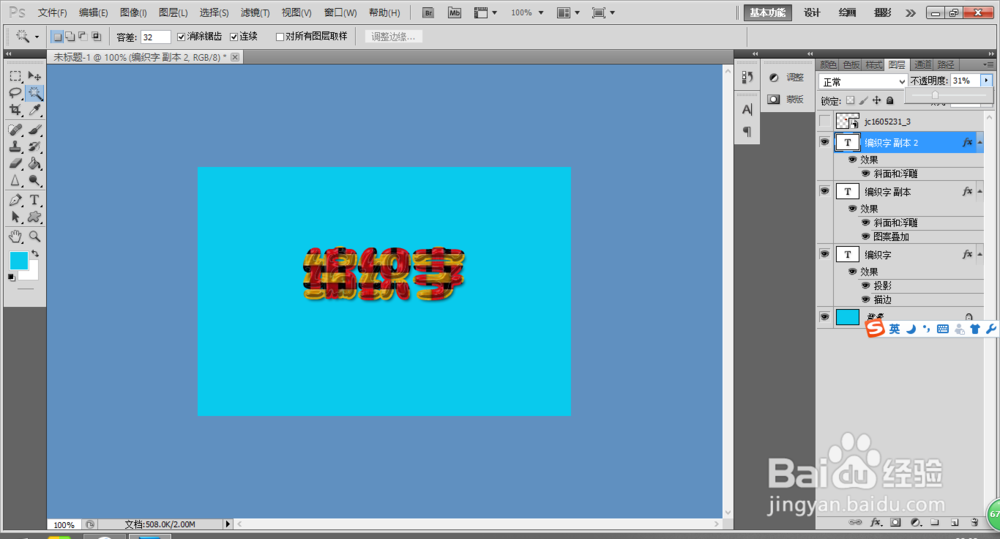The width and height of the screenshot is (1000, 539).
Task: Select the Clone Stamp tool
Action: coord(15,147)
